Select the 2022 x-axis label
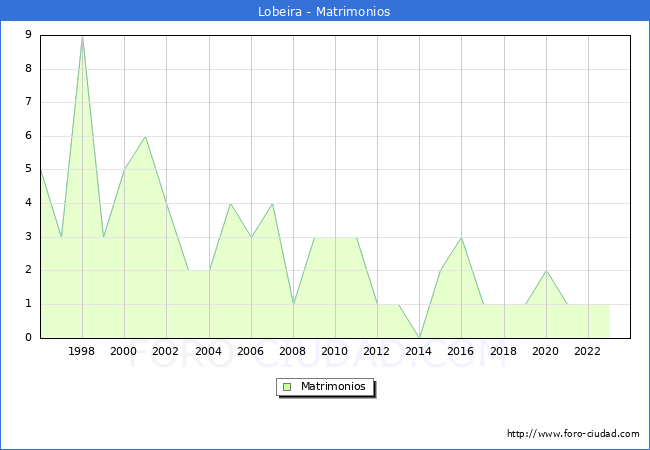 coord(587,352)
